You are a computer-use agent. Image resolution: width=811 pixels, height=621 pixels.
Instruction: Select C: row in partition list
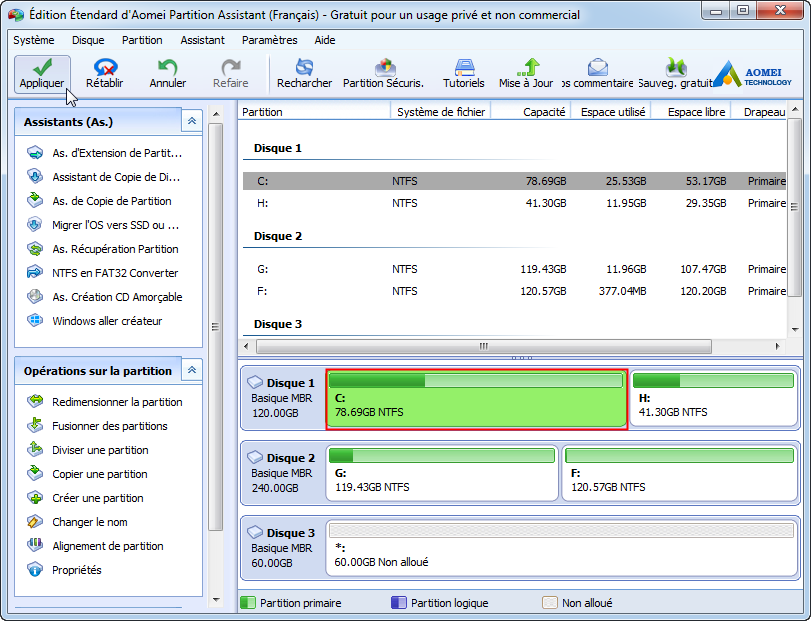(x=514, y=181)
